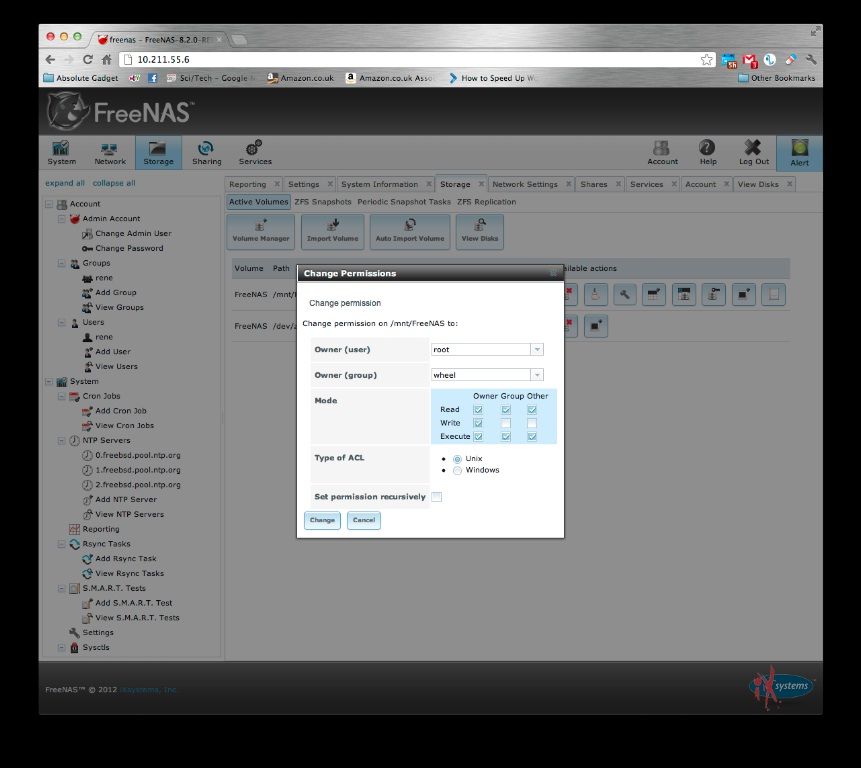Screen dimensions: 861x768
Task: Open the Services top menu icon
Action: (255, 153)
